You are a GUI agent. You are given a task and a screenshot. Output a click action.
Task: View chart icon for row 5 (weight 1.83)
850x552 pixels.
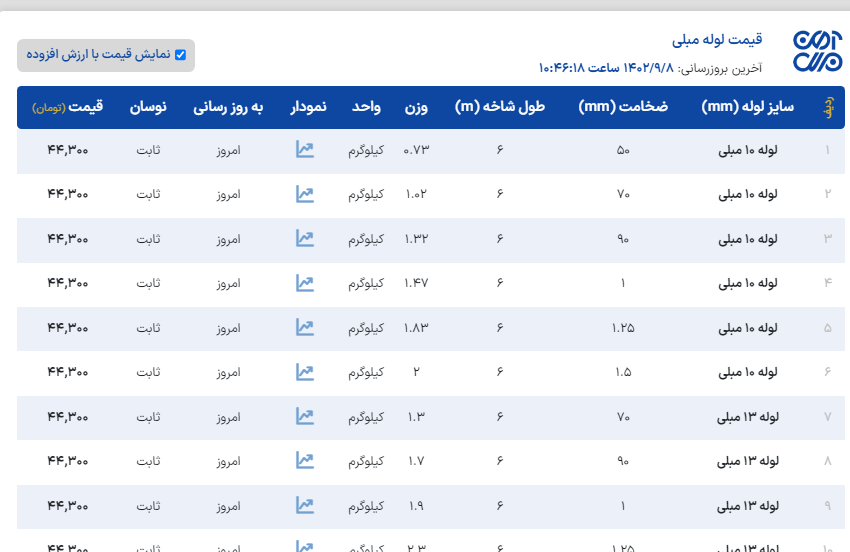305,327
